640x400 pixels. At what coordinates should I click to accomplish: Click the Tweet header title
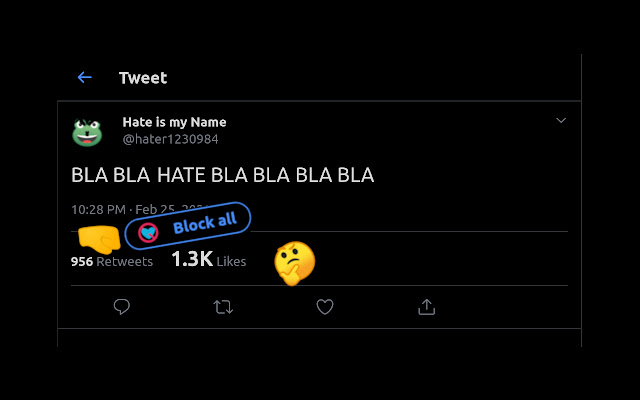[143, 78]
